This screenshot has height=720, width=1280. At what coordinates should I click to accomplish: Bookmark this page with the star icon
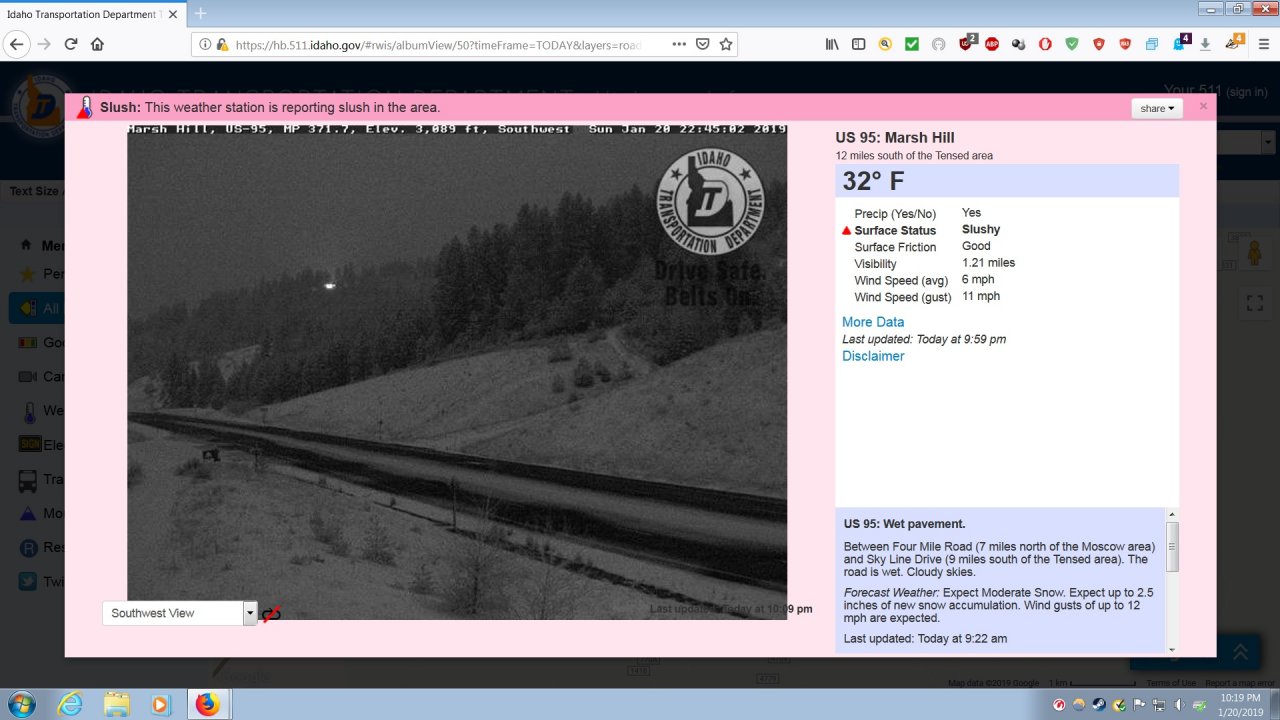[726, 44]
